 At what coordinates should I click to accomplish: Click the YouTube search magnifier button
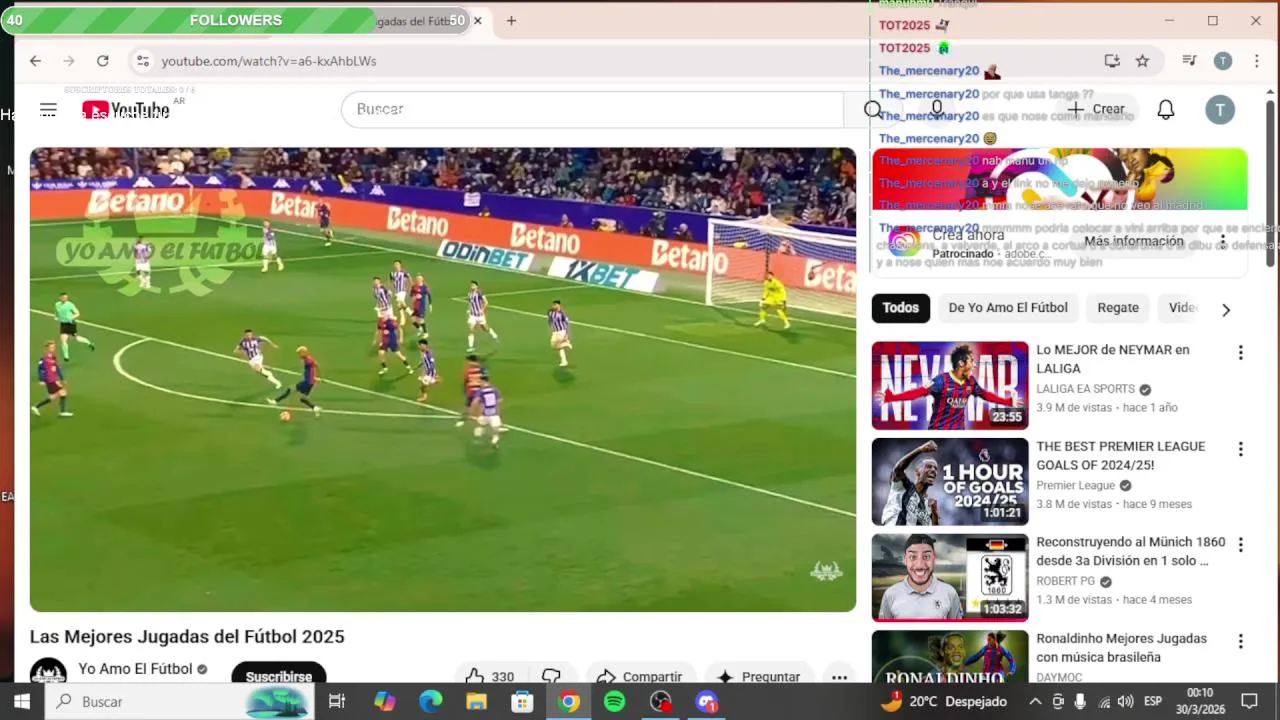[x=873, y=109]
